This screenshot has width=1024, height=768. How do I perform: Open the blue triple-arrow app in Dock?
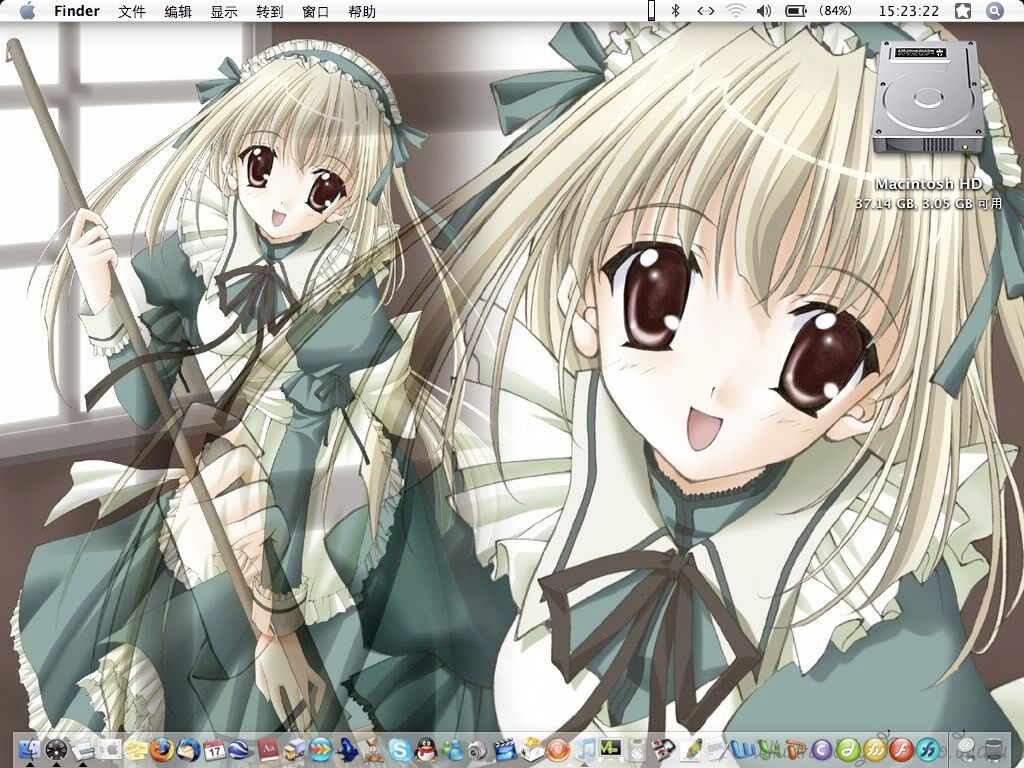coord(321,750)
